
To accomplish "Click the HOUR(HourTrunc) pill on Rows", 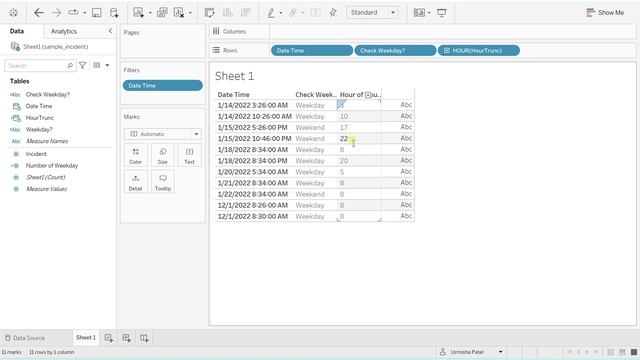I will [479, 51].
